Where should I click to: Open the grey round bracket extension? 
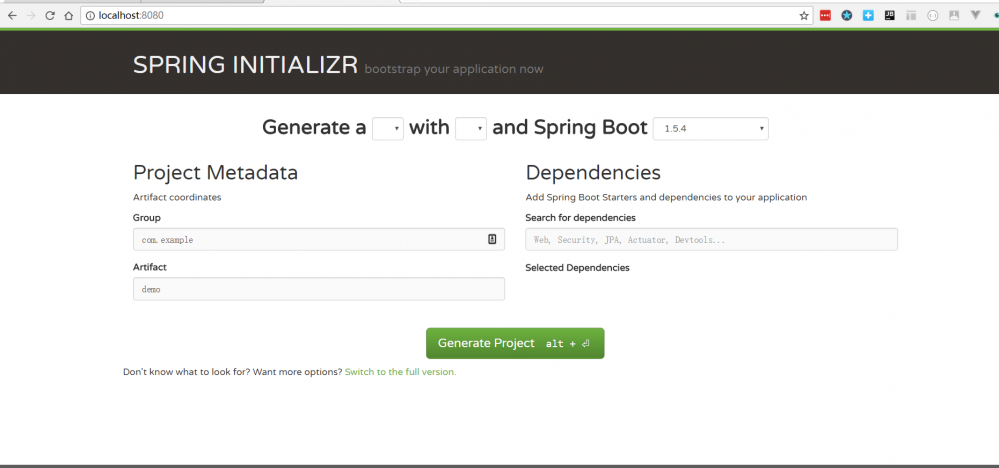coord(933,16)
